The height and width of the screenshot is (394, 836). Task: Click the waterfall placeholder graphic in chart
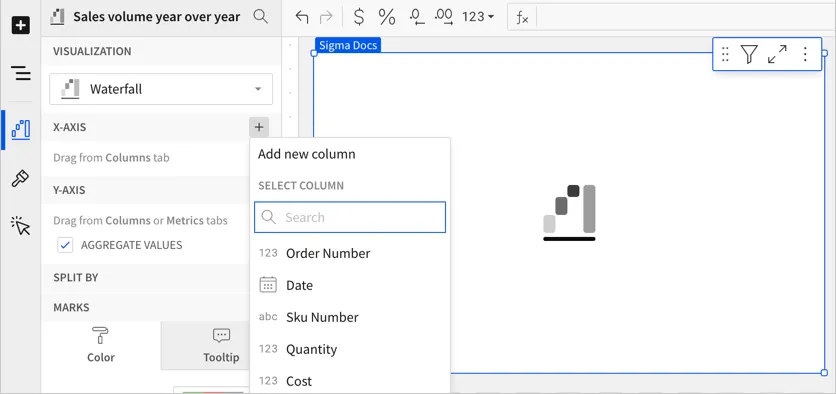pyautogui.click(x=569, y=212)
